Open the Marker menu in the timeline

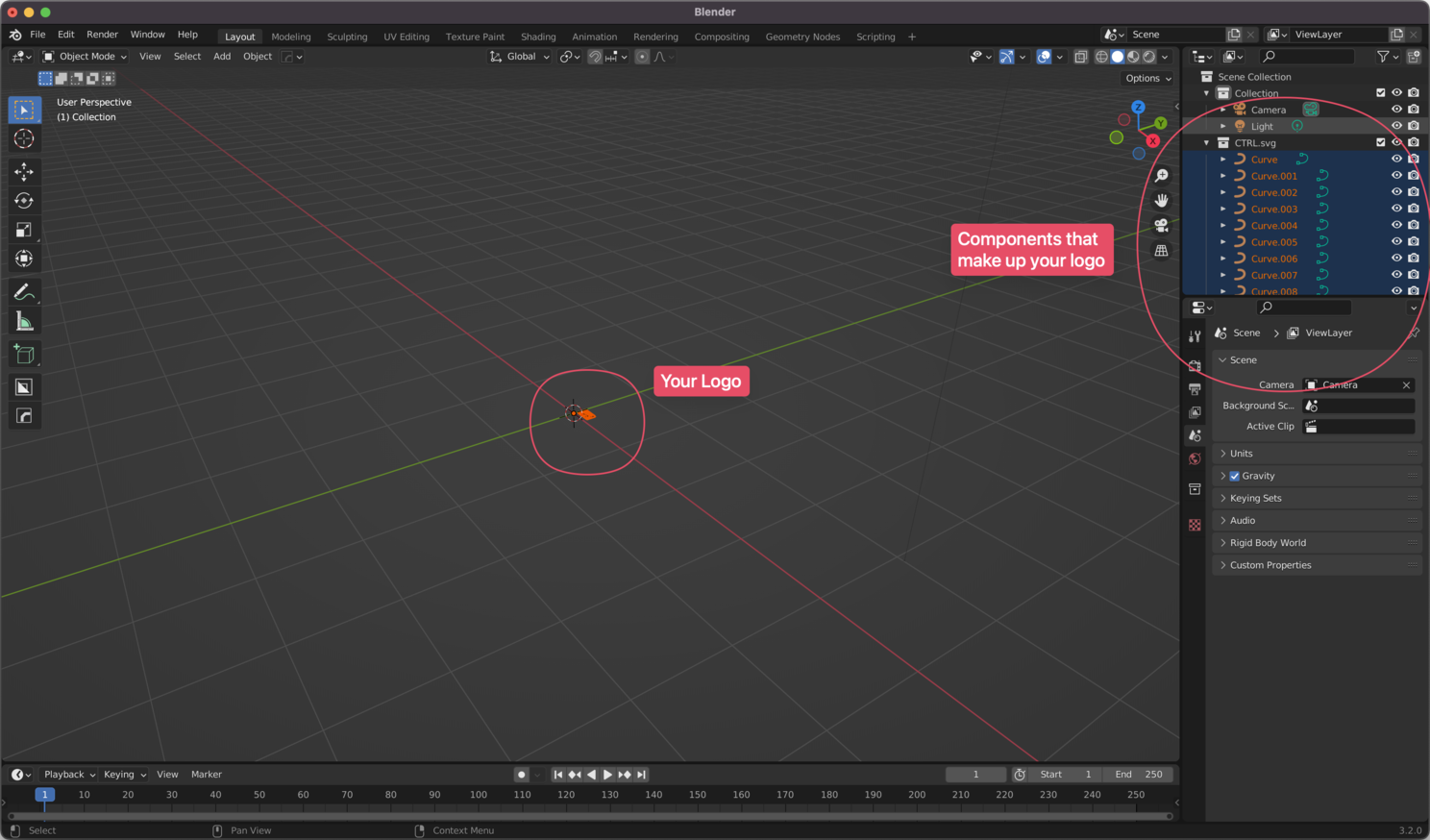[206, 775]
